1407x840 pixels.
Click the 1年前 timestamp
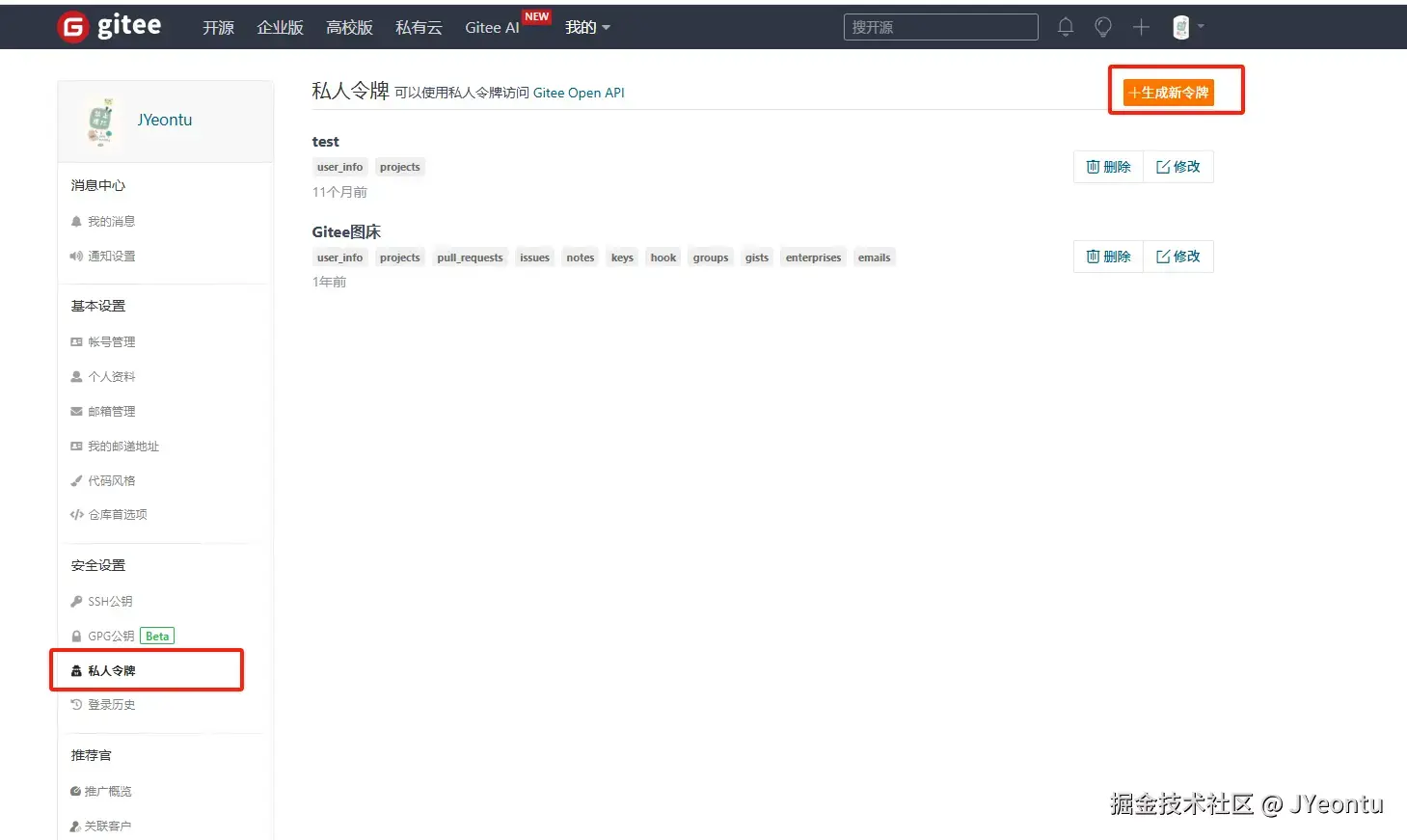329,282
